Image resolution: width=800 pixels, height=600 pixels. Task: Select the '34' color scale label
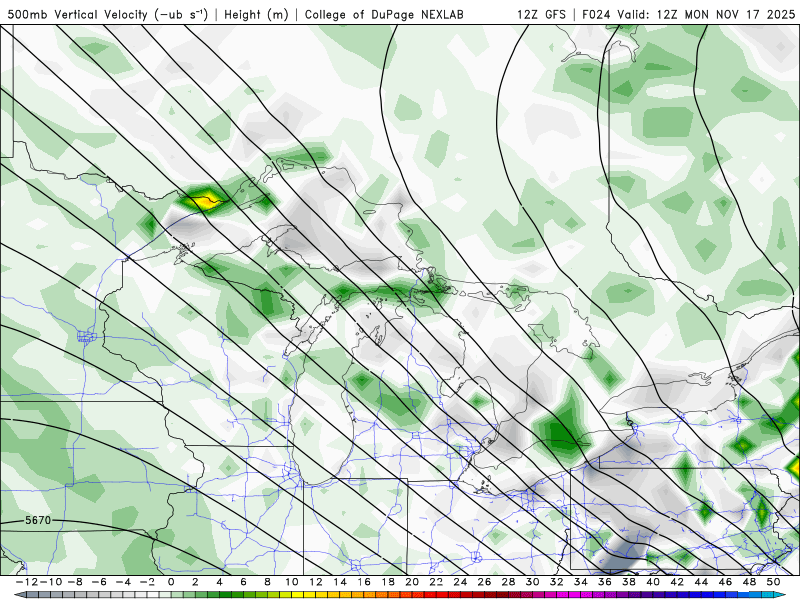coord(581,582)
